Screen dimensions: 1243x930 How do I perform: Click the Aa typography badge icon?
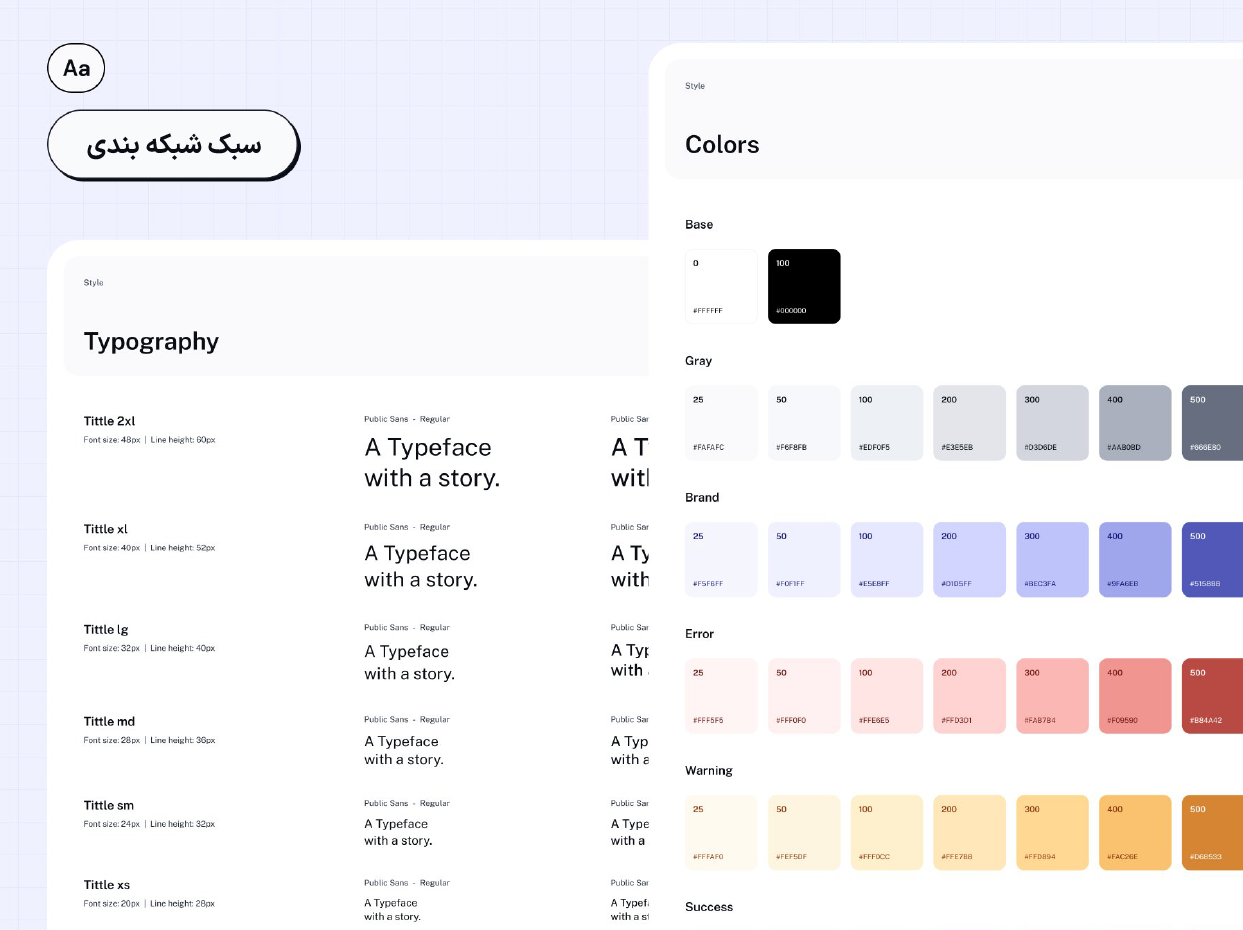click(76, 68)
